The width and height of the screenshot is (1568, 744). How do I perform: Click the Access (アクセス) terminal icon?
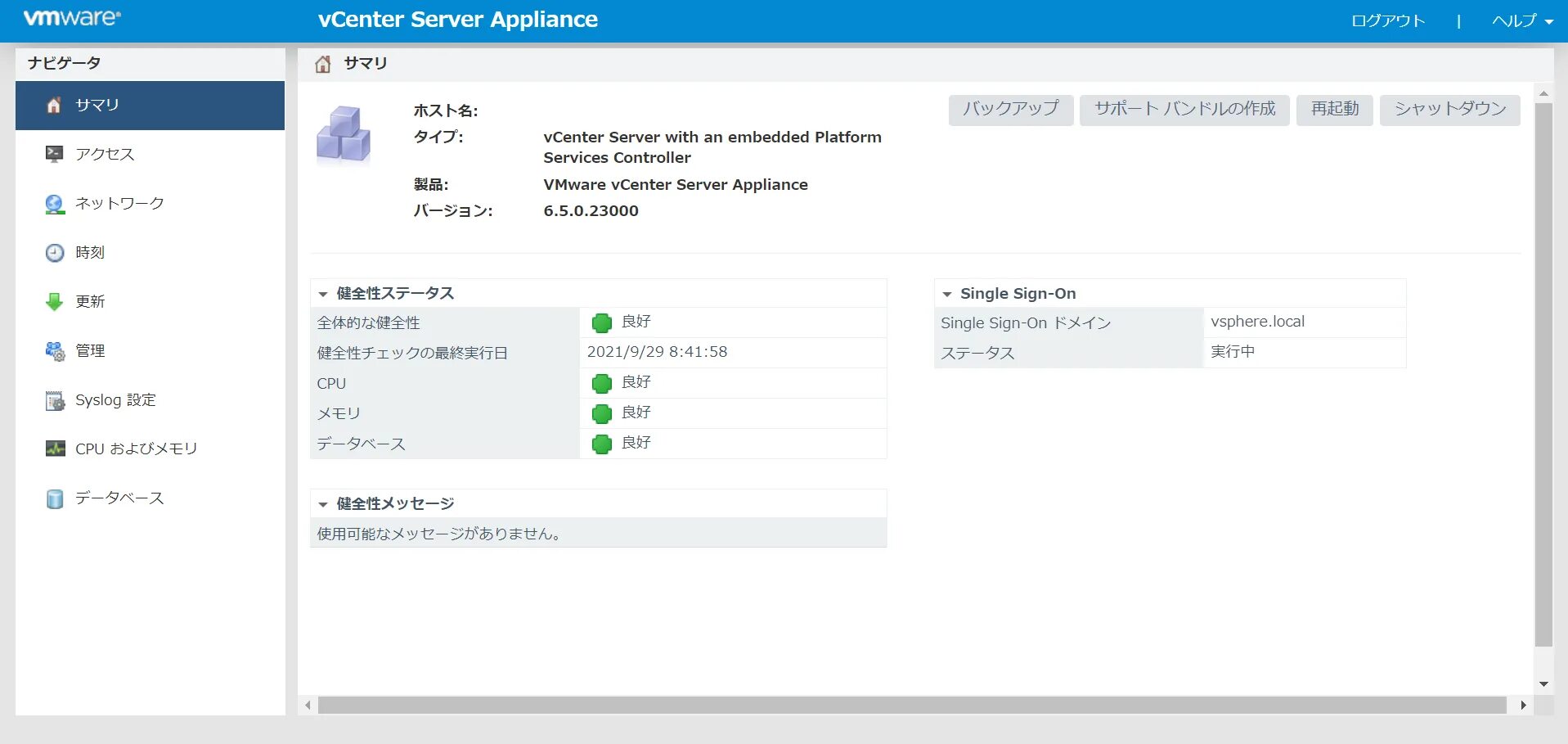[54, 154]
